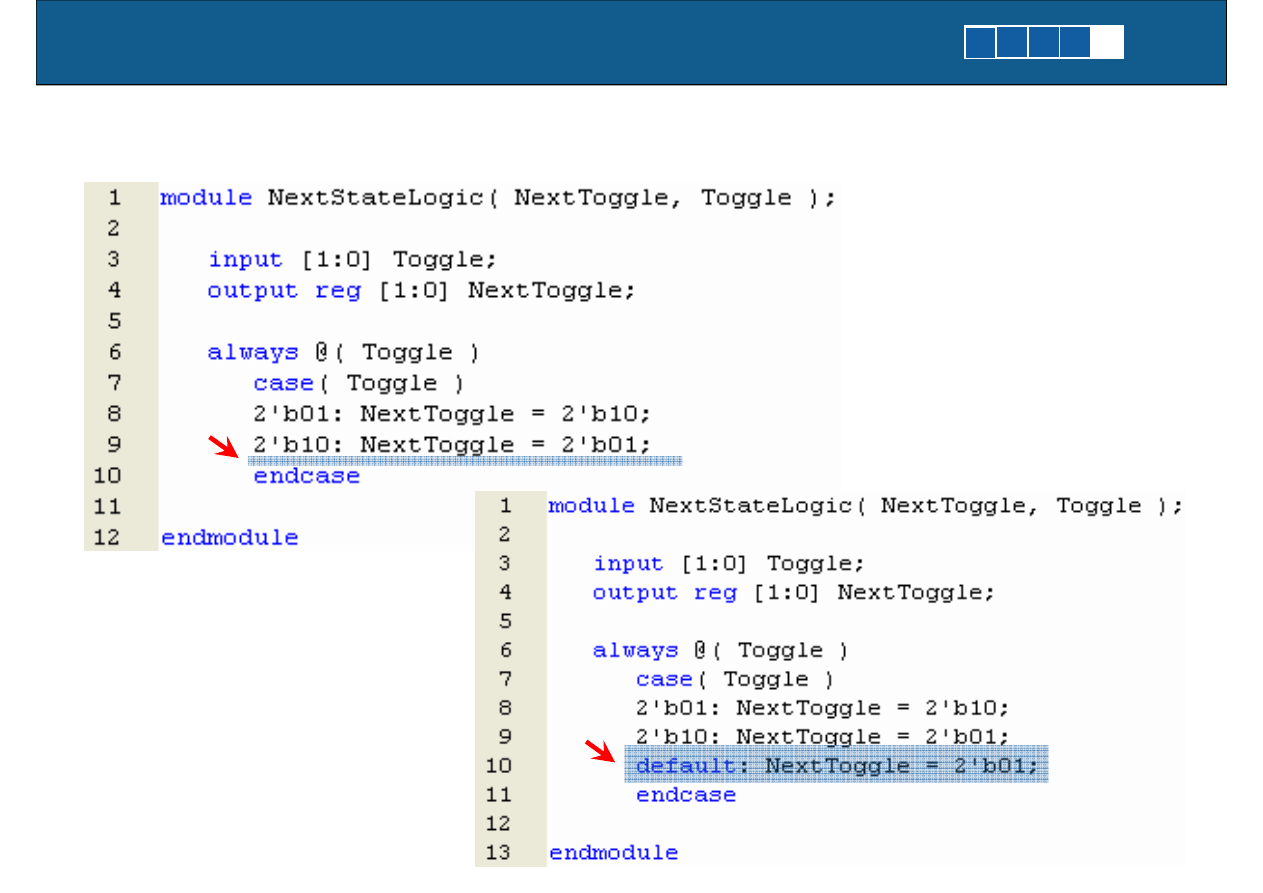Select the third blue square in header indicator

coord(1044,42)
